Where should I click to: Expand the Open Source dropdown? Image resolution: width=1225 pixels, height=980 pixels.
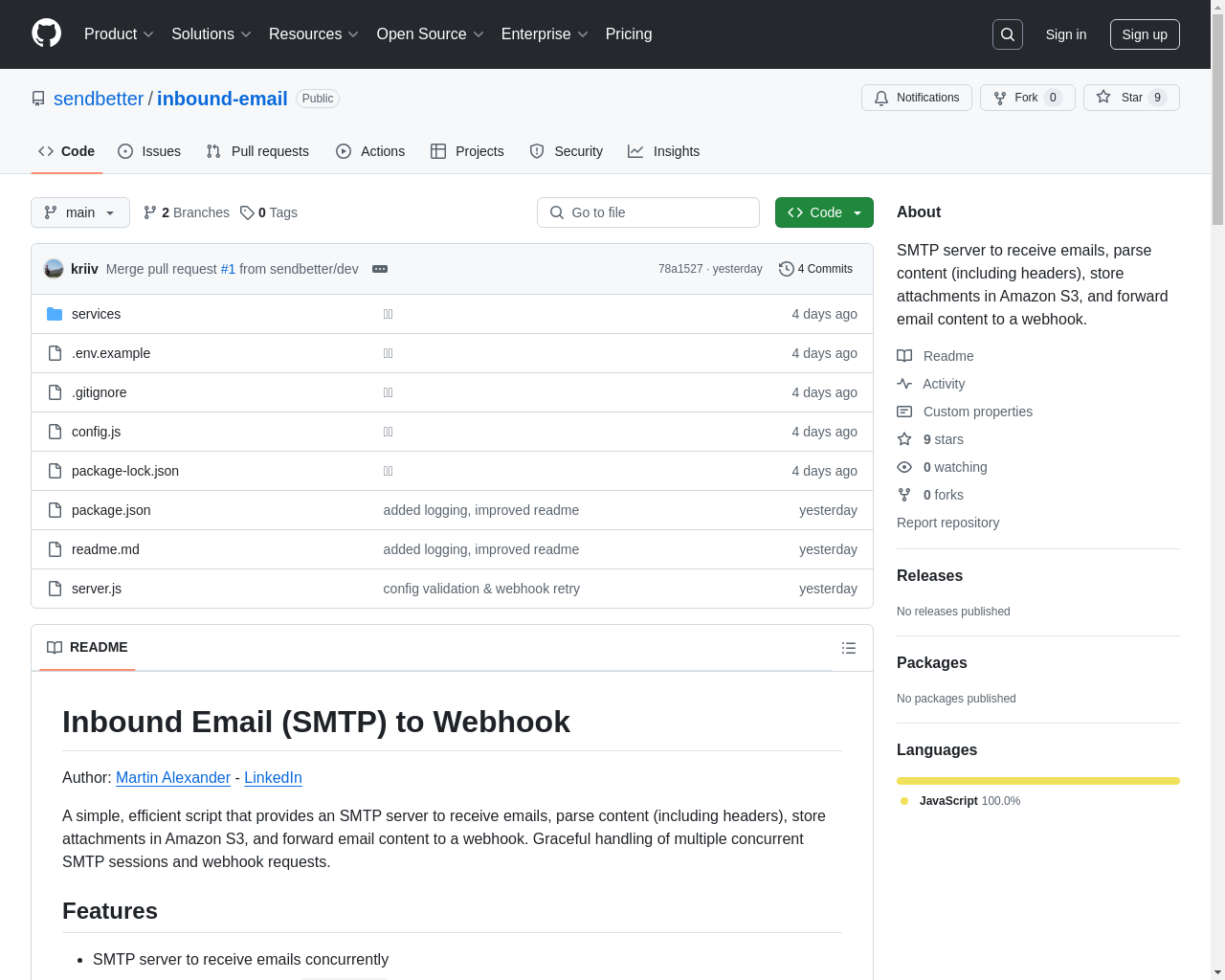coord(431,34)
